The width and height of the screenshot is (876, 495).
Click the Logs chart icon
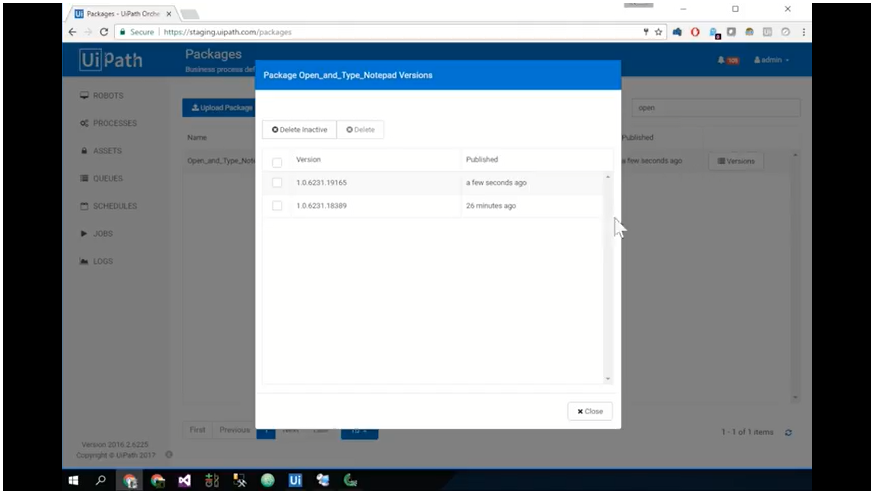click(x=84, y=261)
